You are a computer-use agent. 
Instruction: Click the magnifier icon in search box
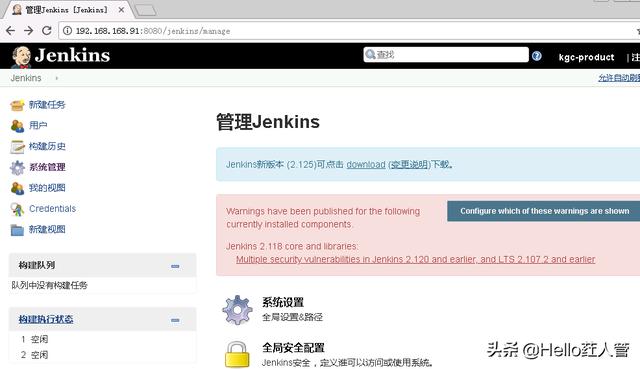pos(370,54)
